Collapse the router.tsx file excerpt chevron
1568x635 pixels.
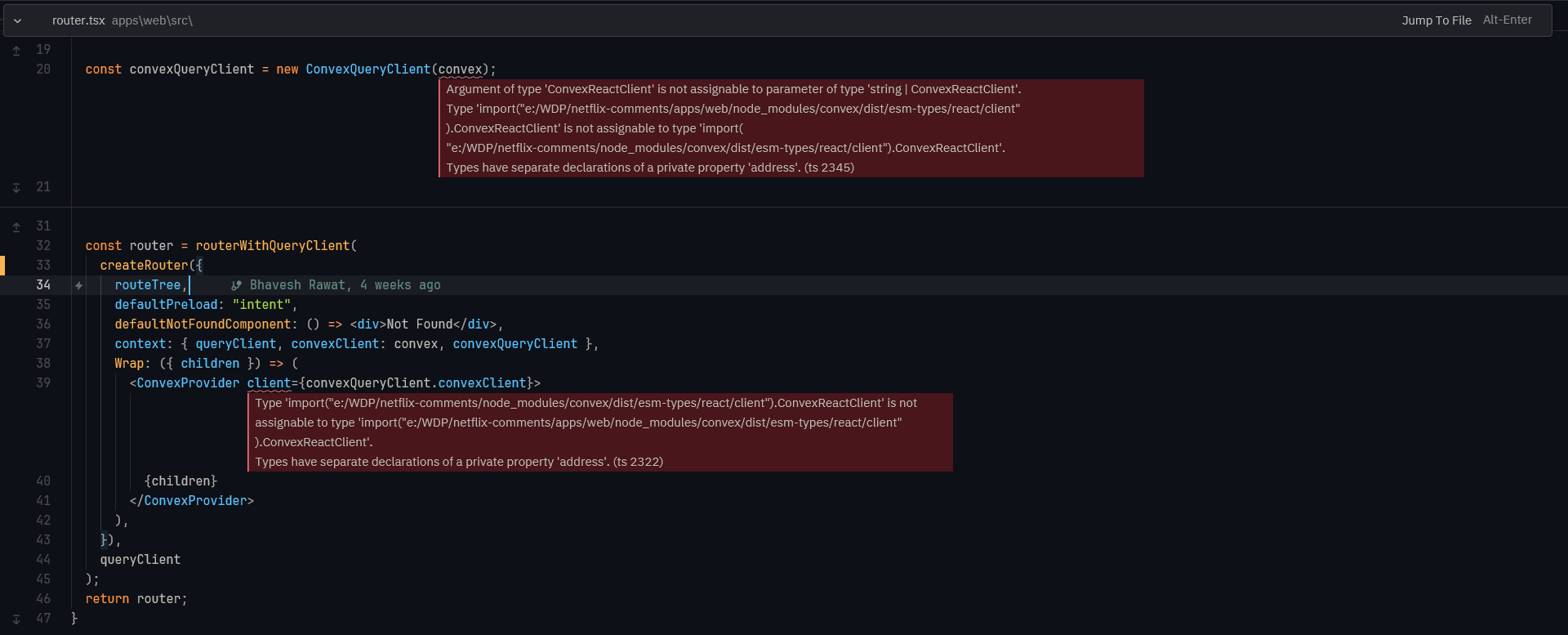point(17,20)
